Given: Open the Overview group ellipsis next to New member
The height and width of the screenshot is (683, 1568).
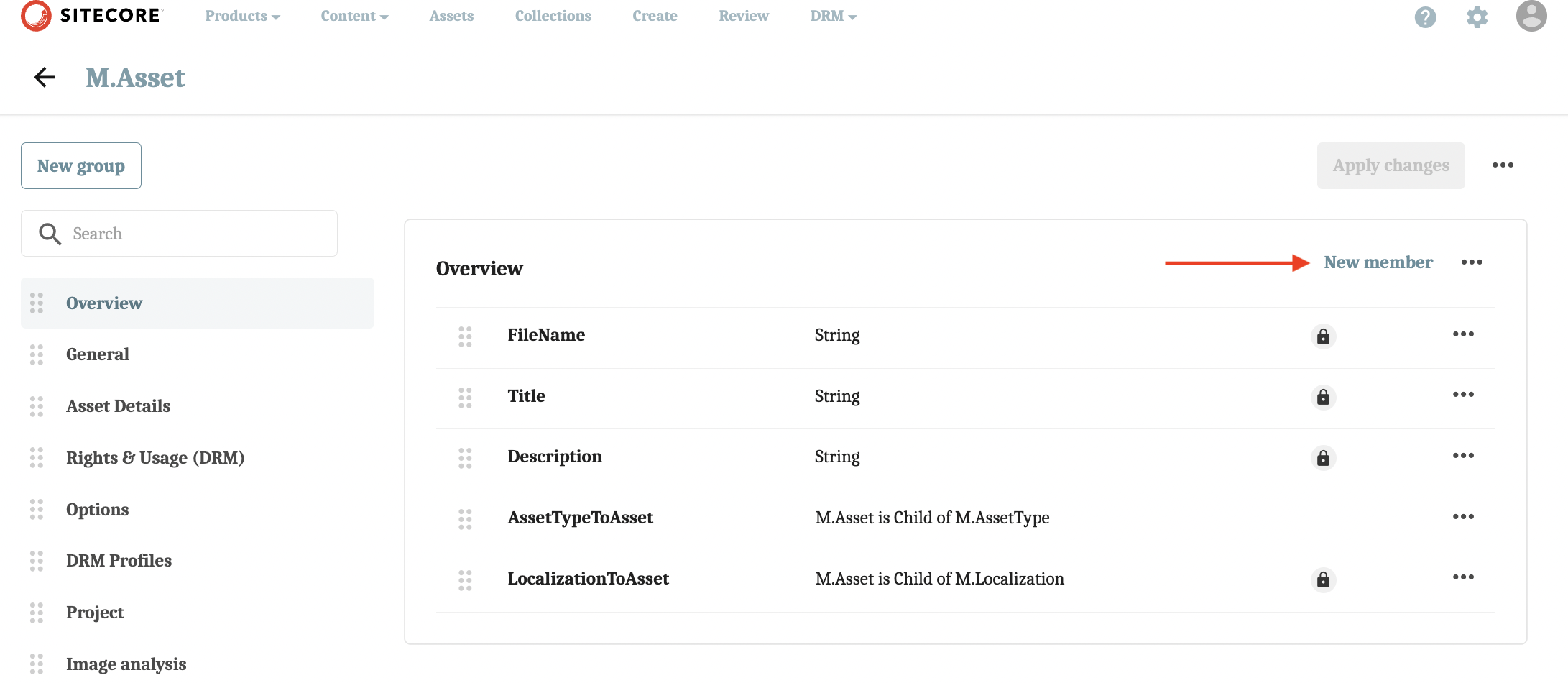Looking at the screenshot, I should point(1472,262).
